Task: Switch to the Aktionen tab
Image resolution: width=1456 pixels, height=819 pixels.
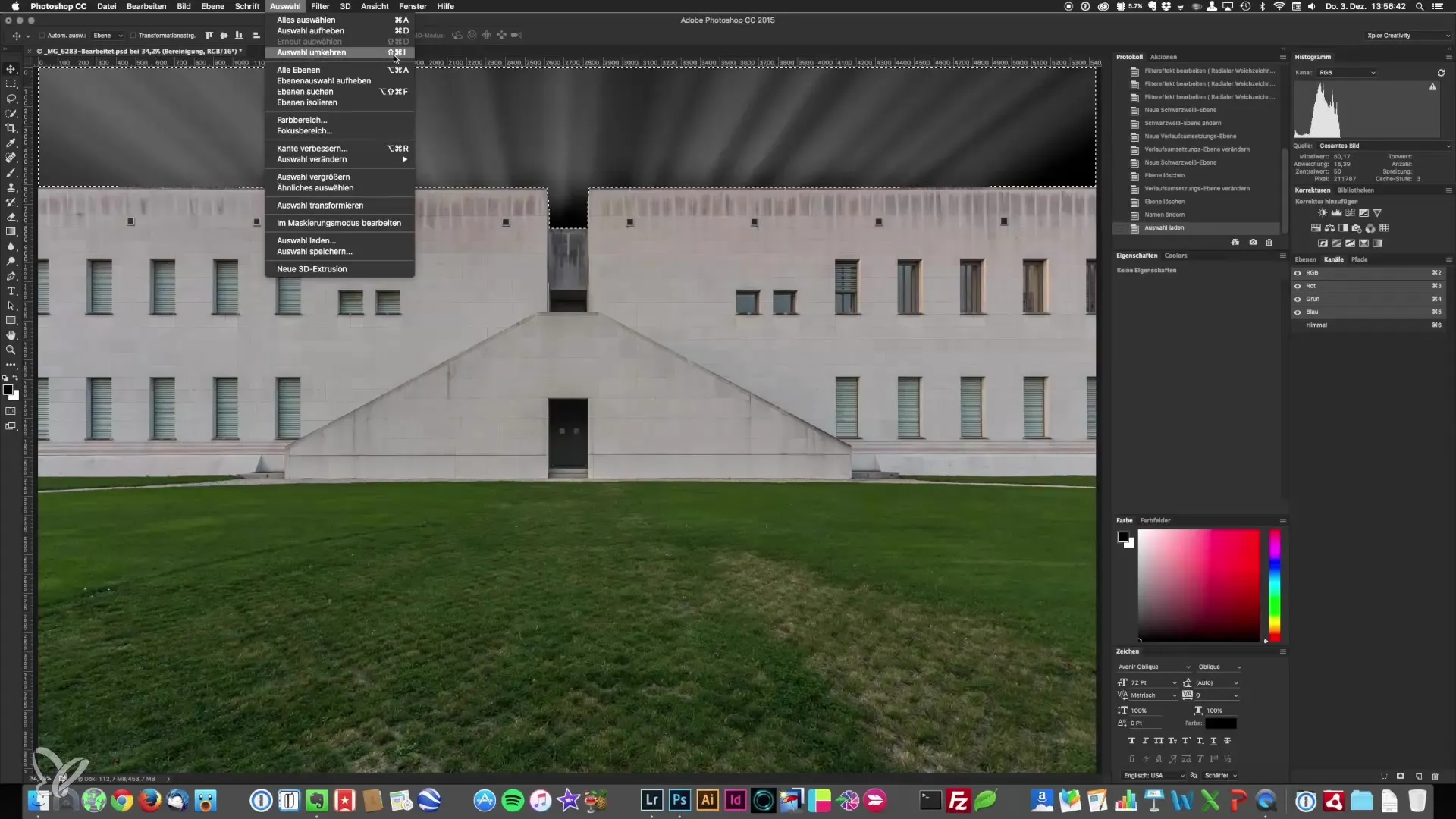Action: 1163,57
